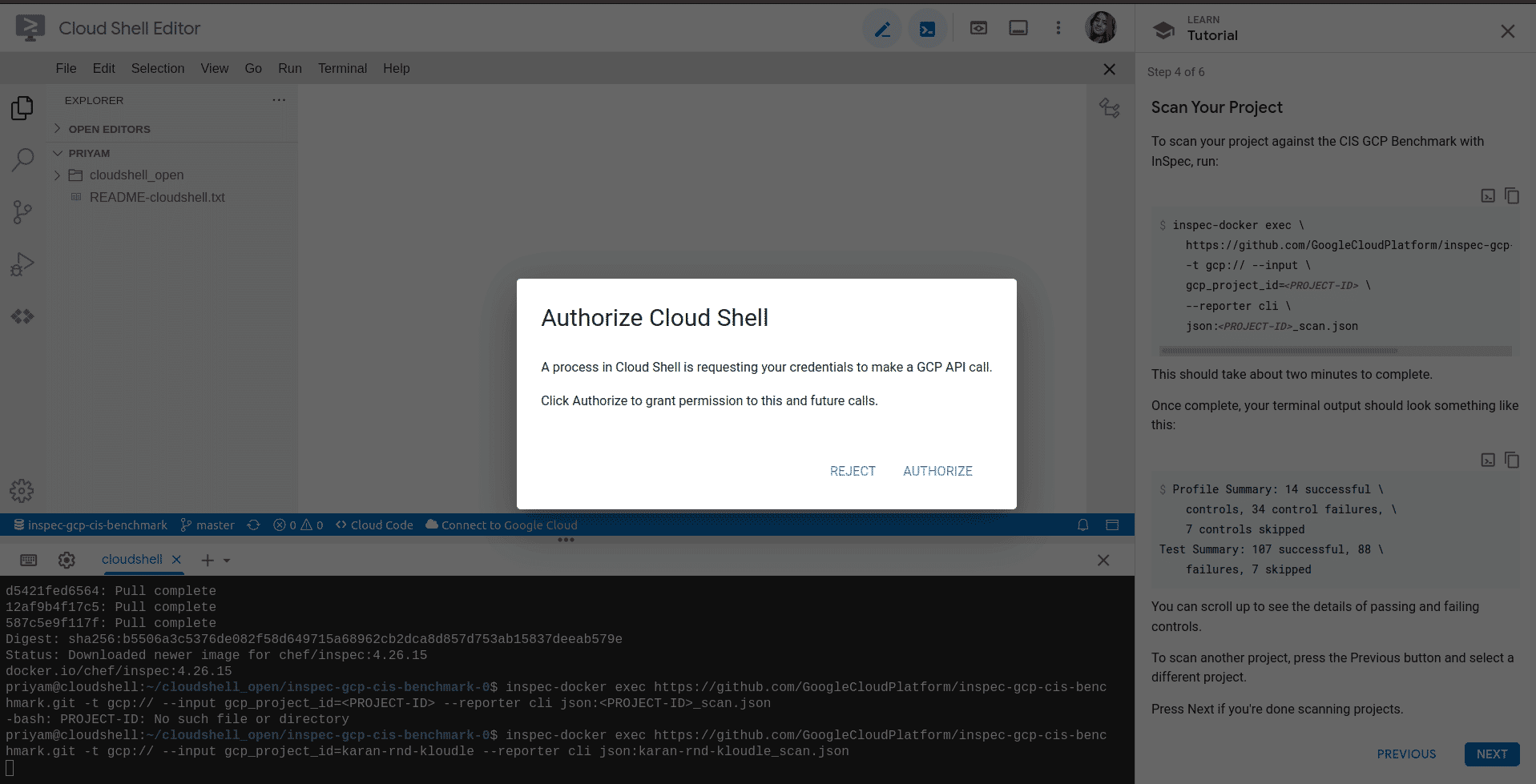
Task: Open the Help menu
Action: click(397, 68)
